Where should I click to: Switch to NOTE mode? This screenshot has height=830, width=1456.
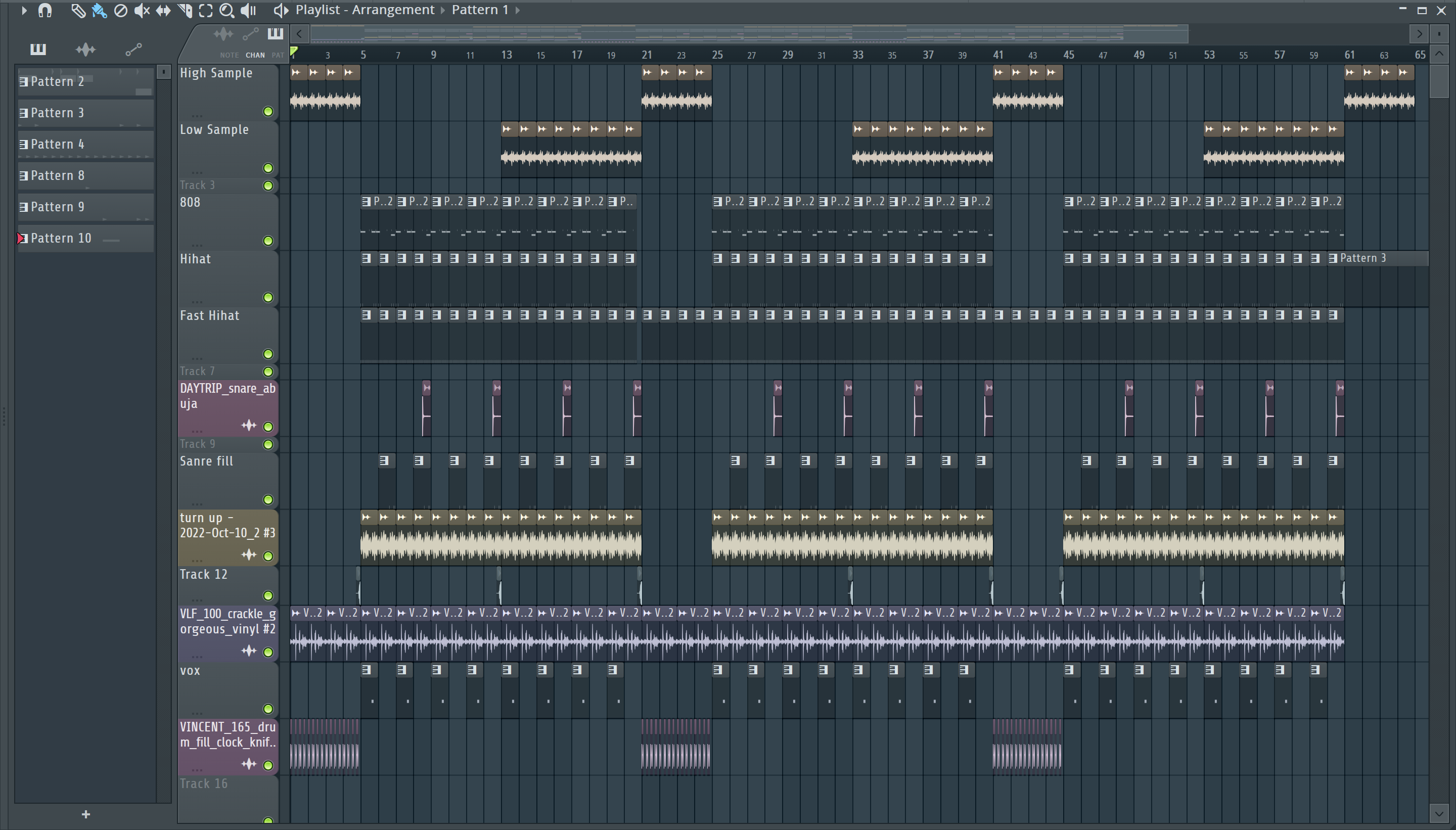click(x=229, y=55)
